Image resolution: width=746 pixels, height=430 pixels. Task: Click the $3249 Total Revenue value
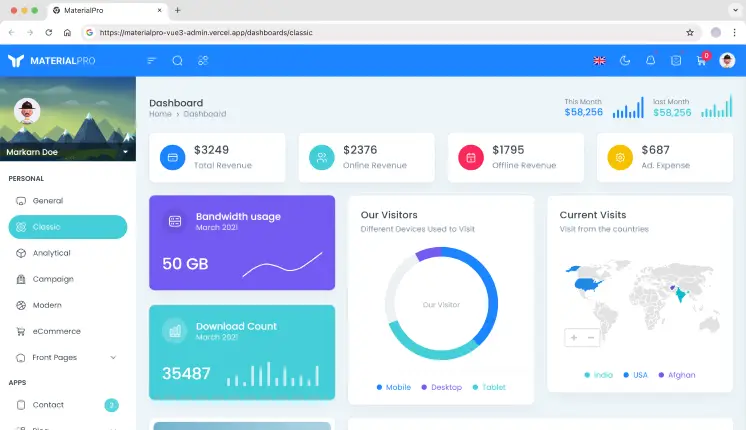(x=211, y=150)
